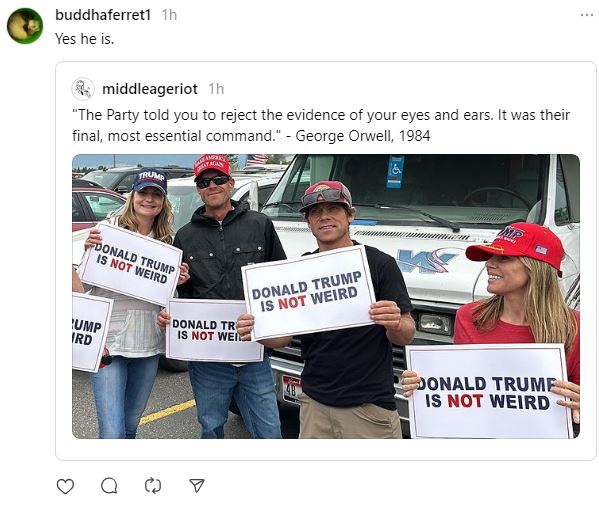Visit the middleageriot username link

[150, 89]
